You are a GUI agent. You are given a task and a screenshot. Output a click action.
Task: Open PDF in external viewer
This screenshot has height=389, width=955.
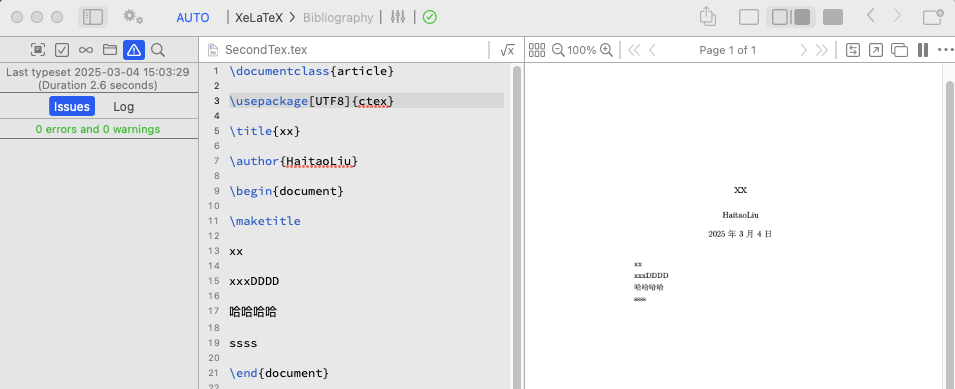click(x=875, y=50)
